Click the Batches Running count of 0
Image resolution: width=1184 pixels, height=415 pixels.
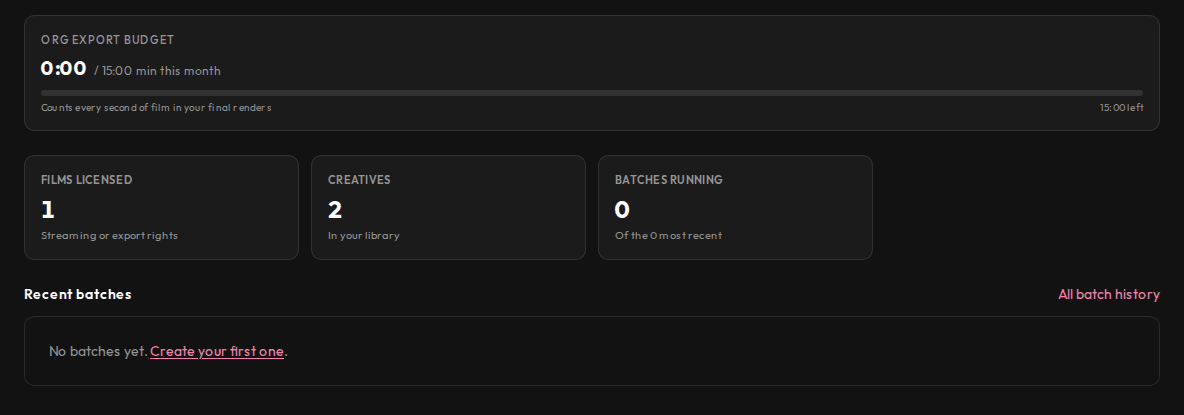[622, 209]
